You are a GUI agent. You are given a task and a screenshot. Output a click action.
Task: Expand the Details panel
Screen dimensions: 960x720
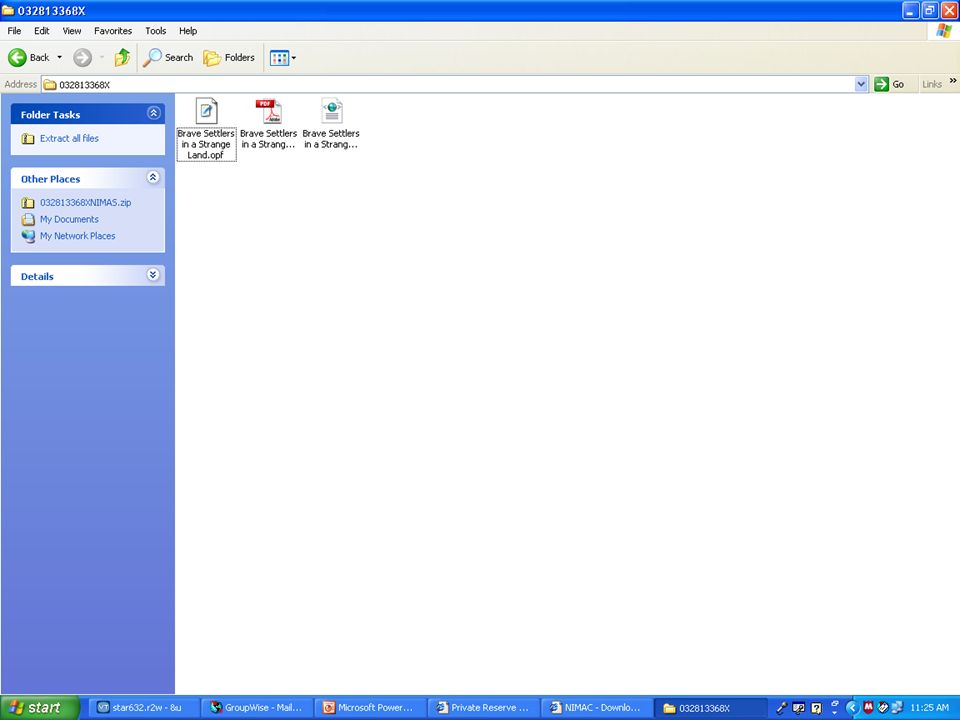(x=154, y=275)
